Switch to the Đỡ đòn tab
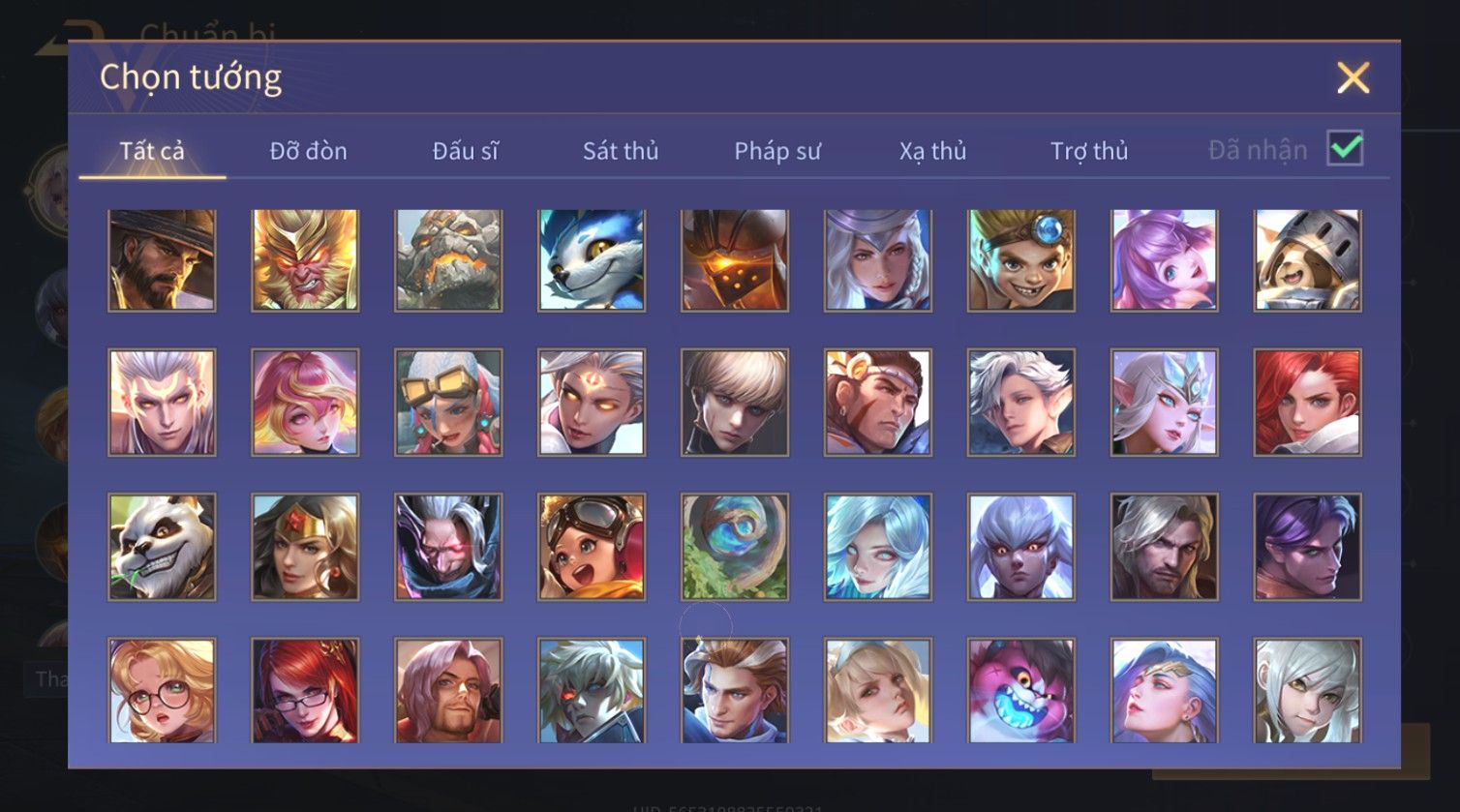1460x812 pixels. point(308,151)
